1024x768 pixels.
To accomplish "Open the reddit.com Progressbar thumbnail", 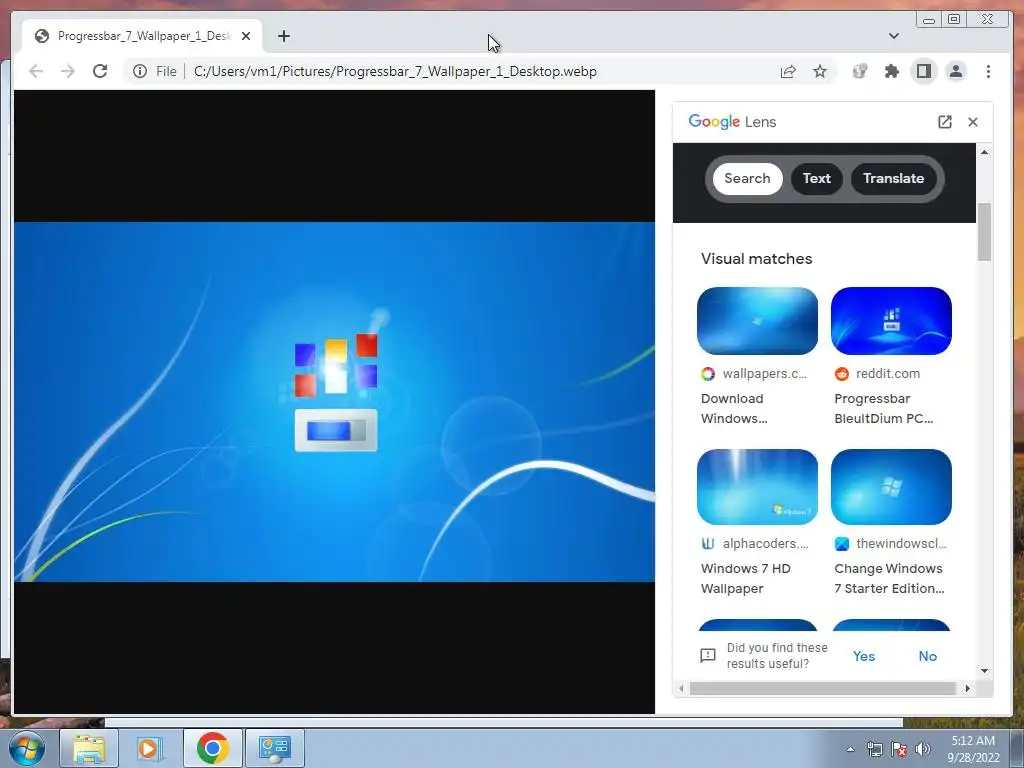I will pos(891,321).
